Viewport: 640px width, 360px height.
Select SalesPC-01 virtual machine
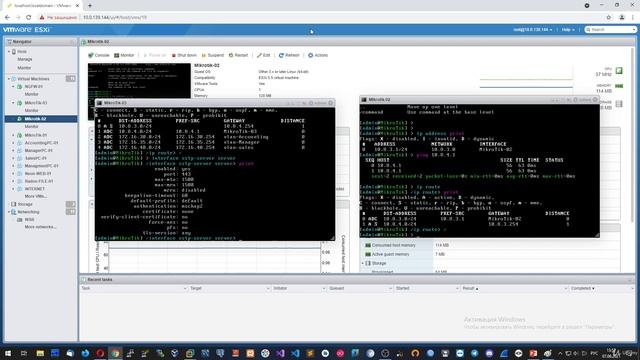pos(36,158)
